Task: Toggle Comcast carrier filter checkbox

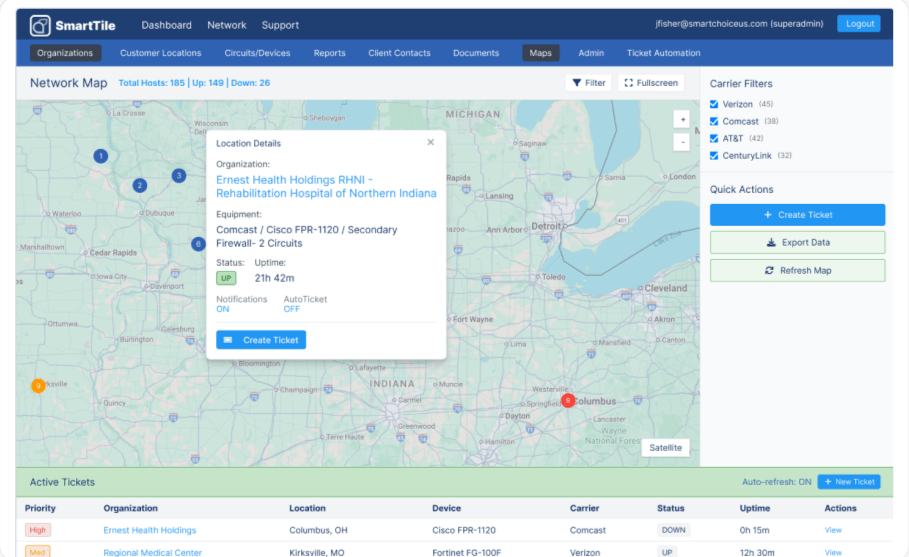Action: [714, 121]
